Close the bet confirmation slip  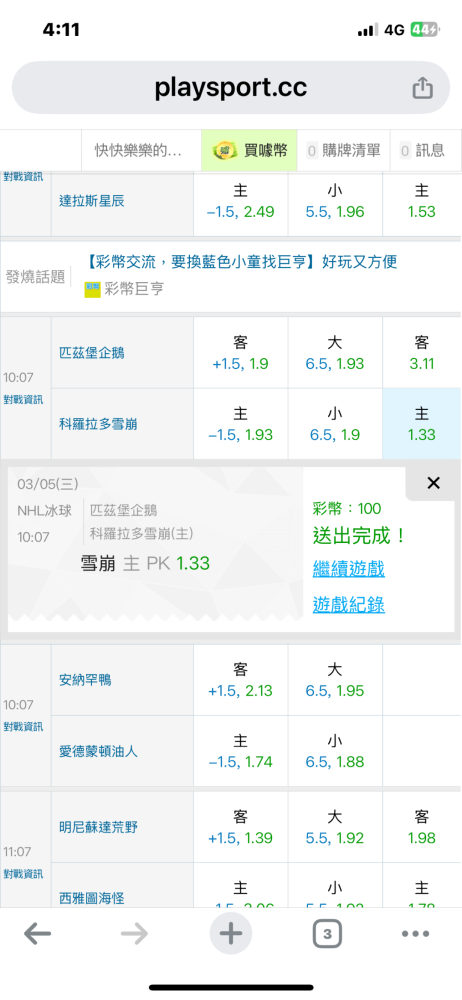(433, 483)
